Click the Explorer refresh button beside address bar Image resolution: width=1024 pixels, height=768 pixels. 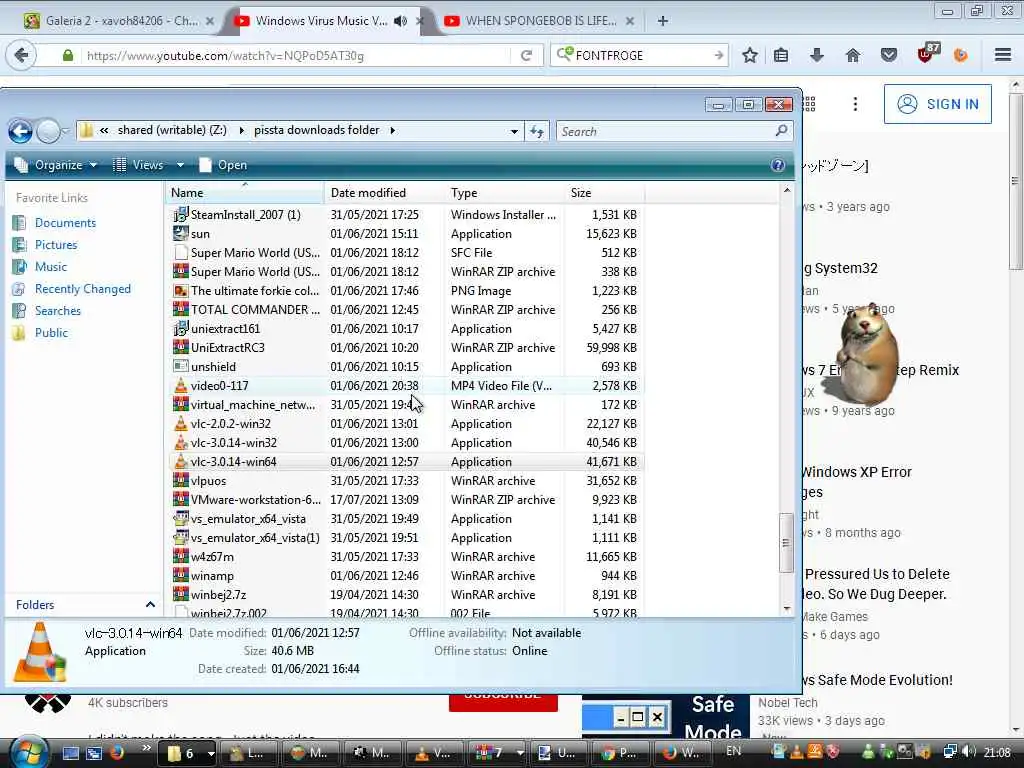click(x=537, y=131)
